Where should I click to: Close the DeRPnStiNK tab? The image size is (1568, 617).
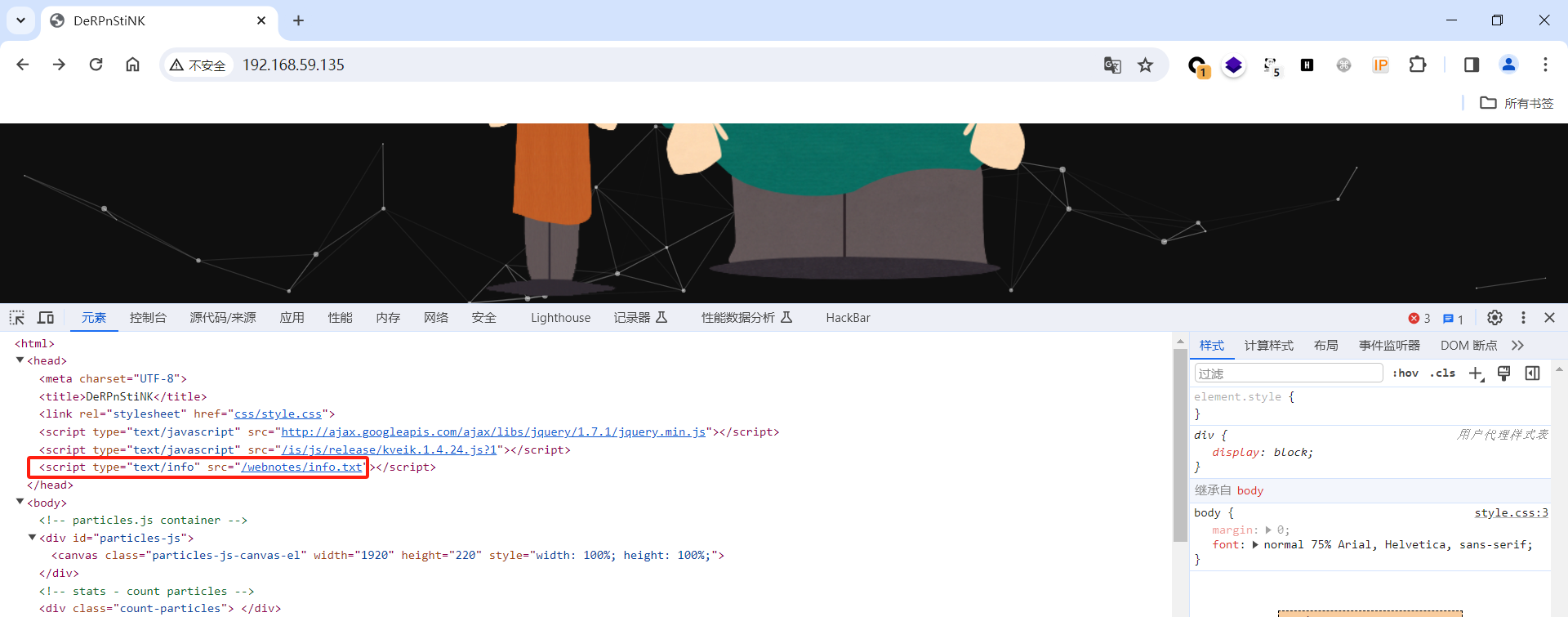tap(261, 20)
